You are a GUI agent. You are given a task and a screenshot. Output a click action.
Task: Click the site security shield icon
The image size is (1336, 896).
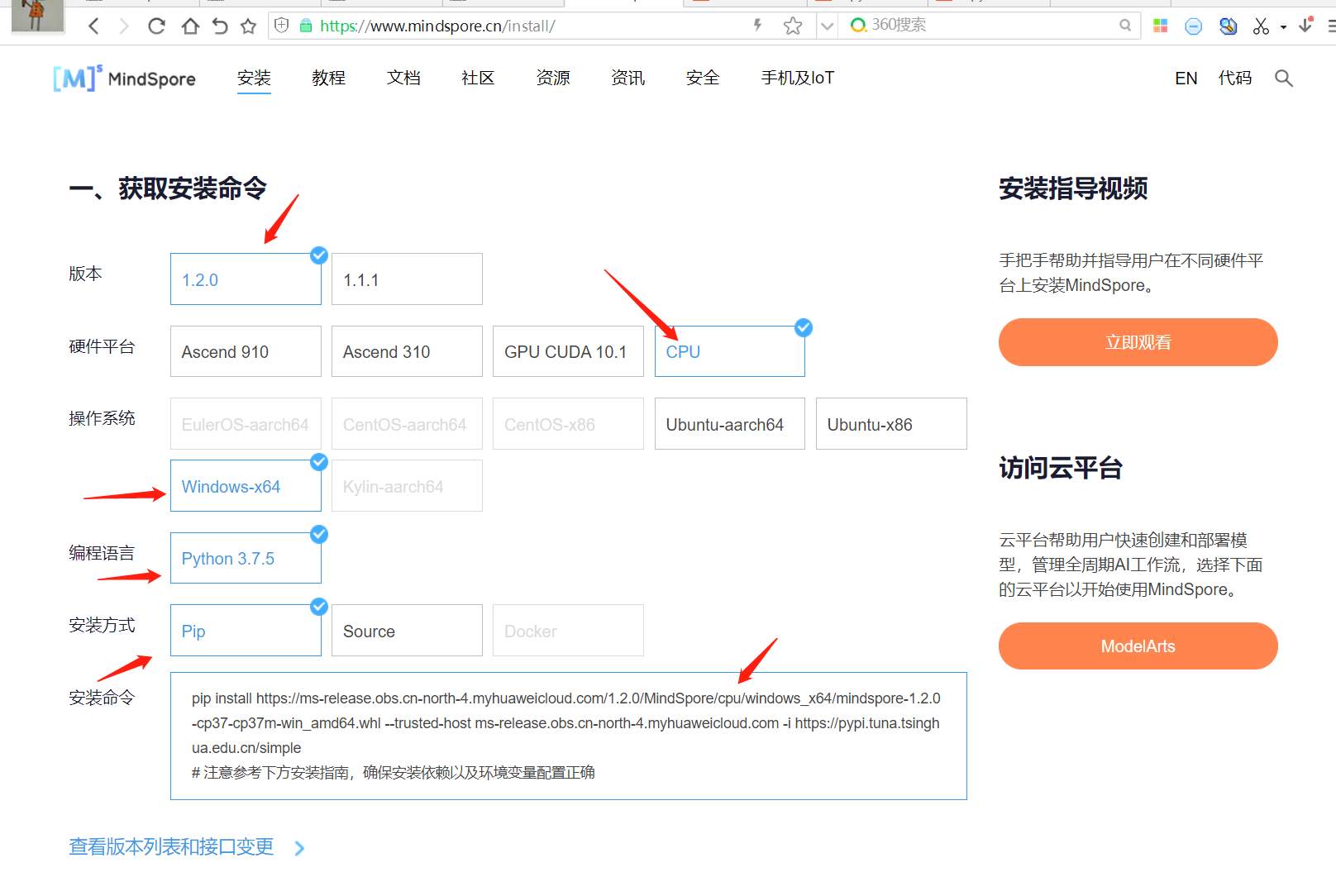coord(281,26)
